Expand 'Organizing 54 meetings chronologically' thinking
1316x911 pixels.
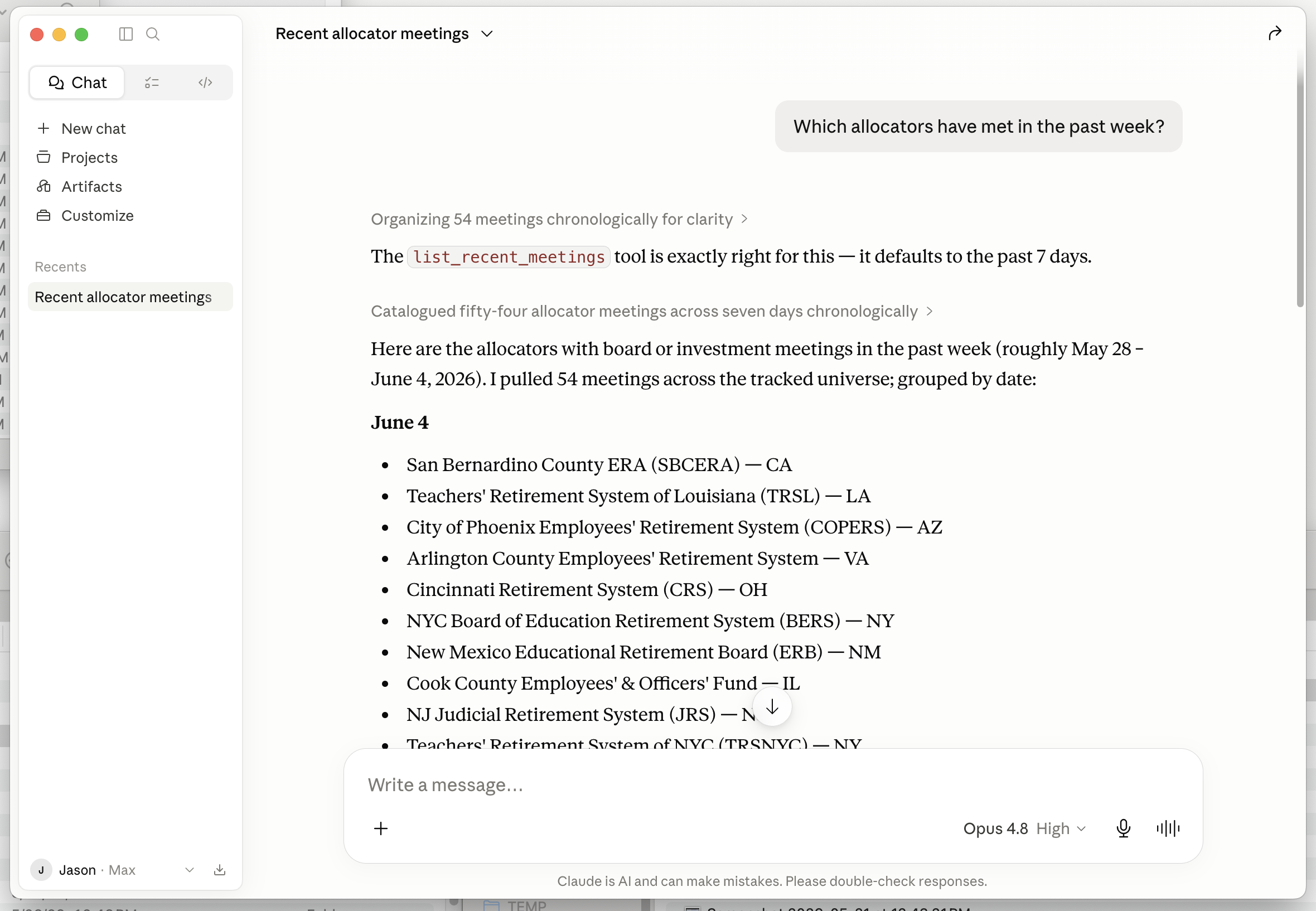(x=559, y=219)
